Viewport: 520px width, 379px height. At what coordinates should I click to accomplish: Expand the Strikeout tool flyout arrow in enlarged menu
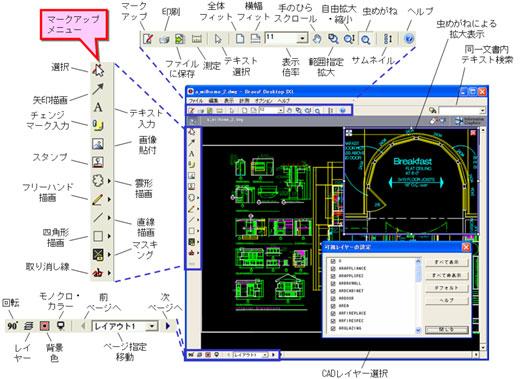click(x=109, y=273)
